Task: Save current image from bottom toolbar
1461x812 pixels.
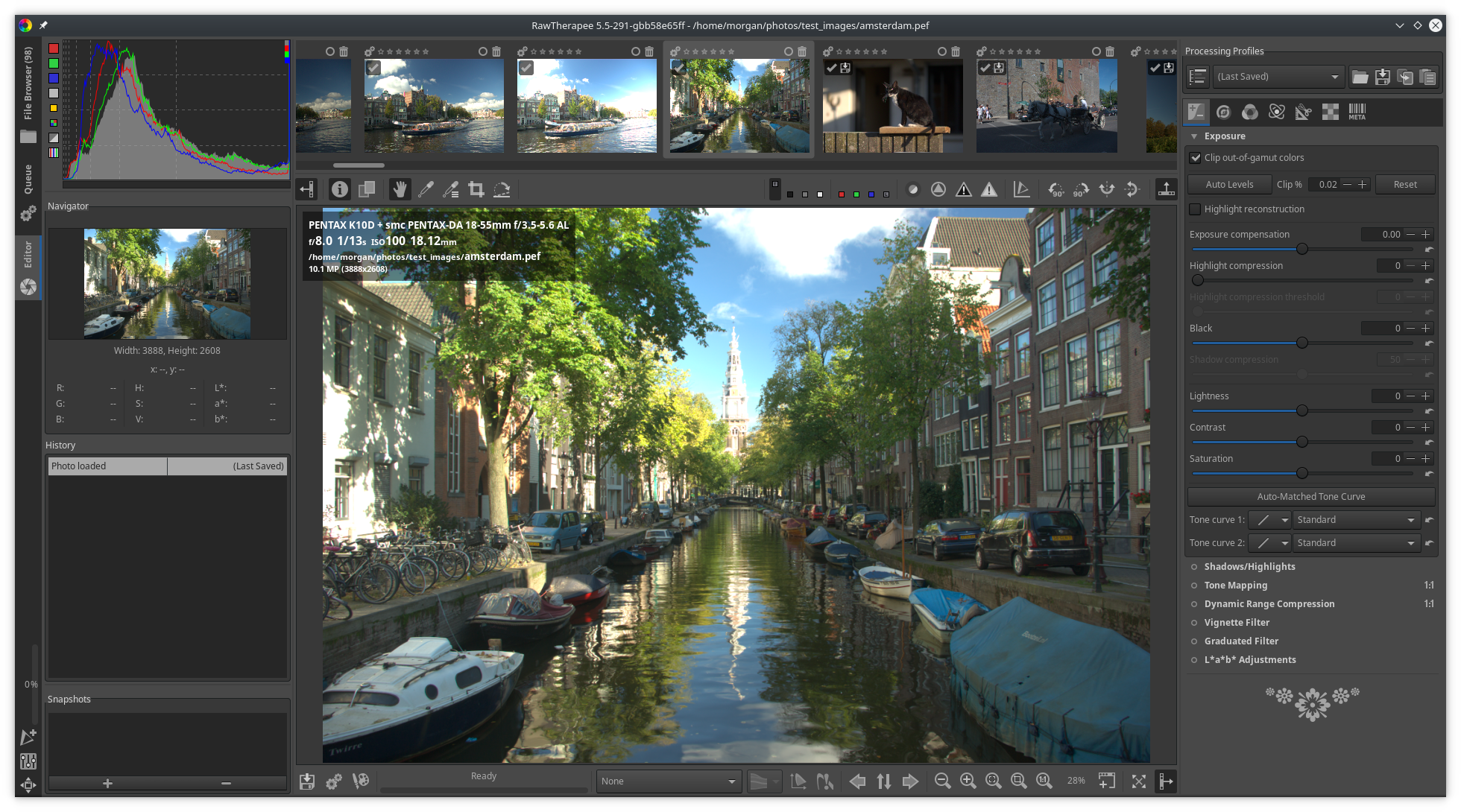Action: tap(307, 781)
